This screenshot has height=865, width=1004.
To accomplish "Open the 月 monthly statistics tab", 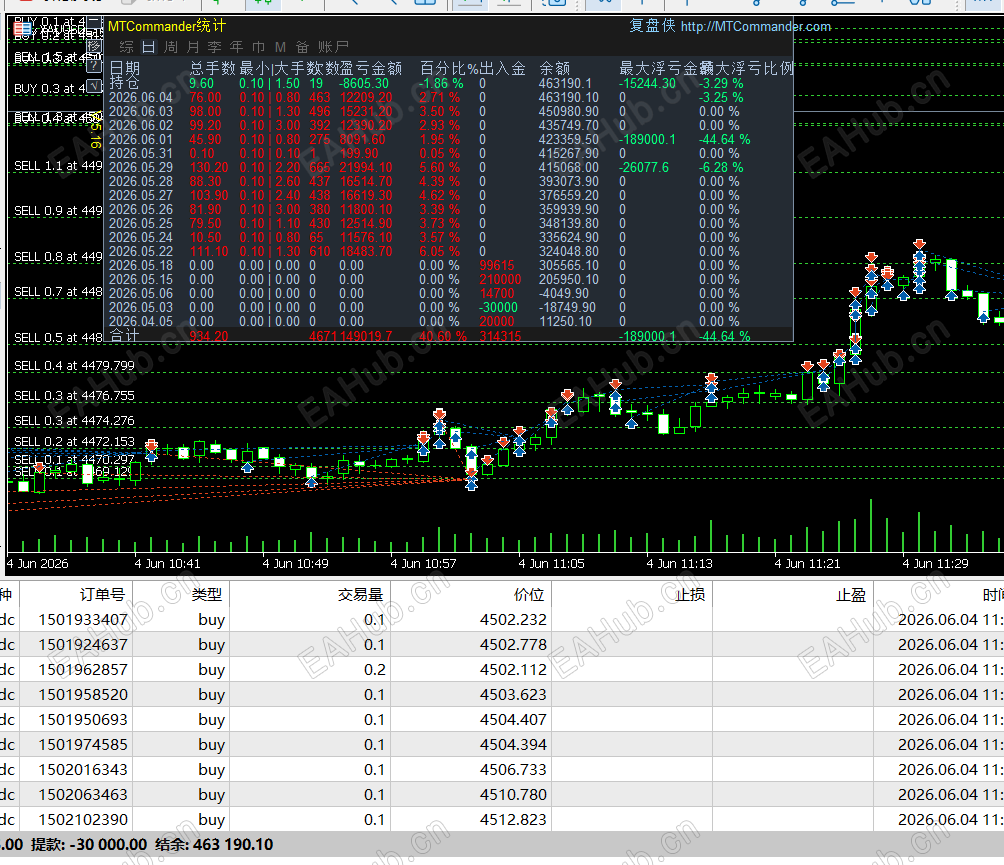I will click(x=193, y=47).
